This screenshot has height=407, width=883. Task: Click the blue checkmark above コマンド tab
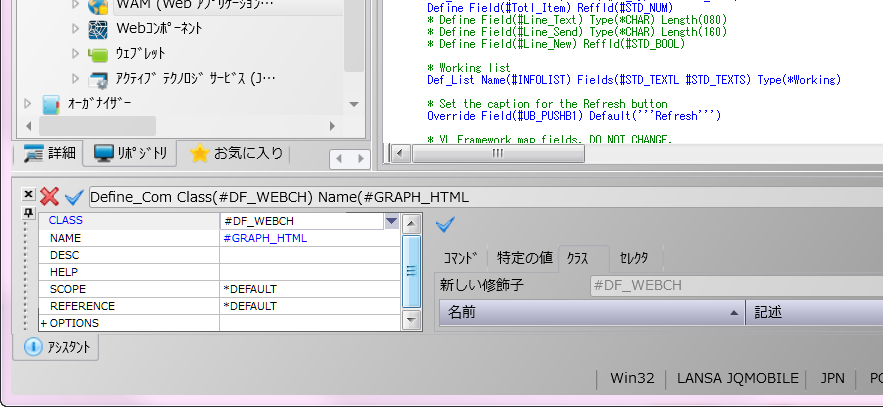(x=445, y=225)
